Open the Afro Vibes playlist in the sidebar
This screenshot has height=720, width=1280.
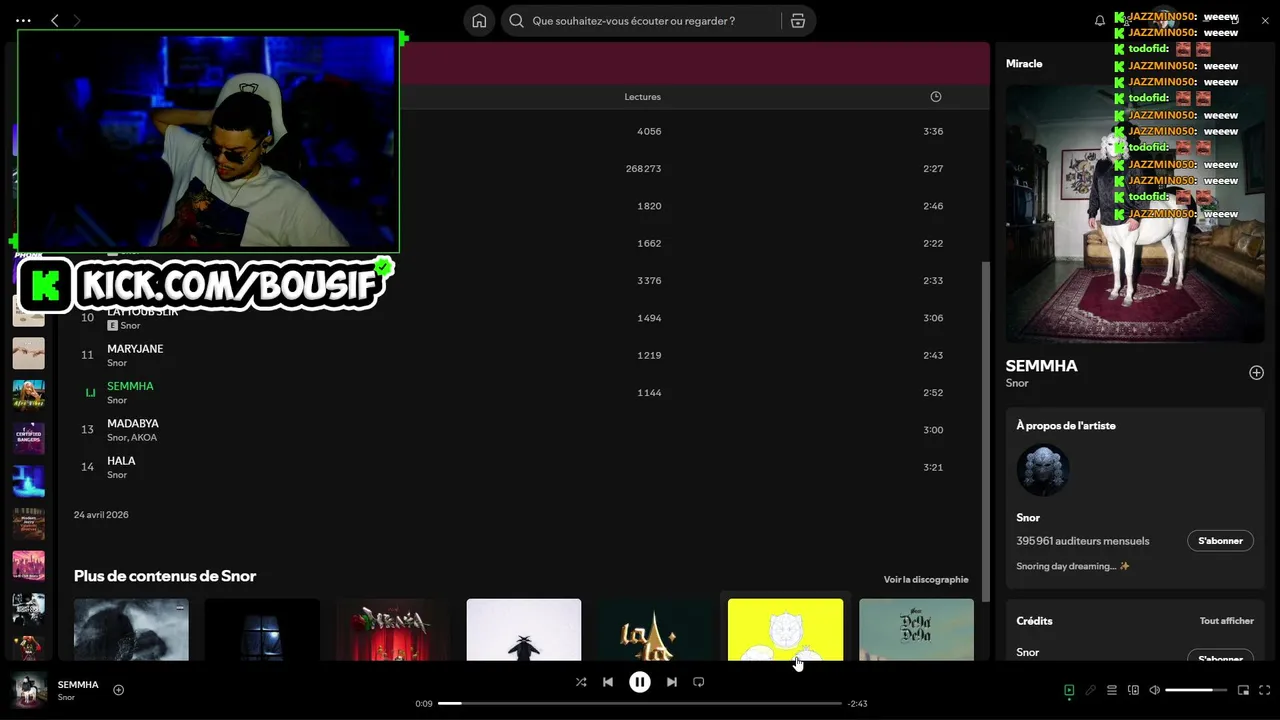point(28,395)
